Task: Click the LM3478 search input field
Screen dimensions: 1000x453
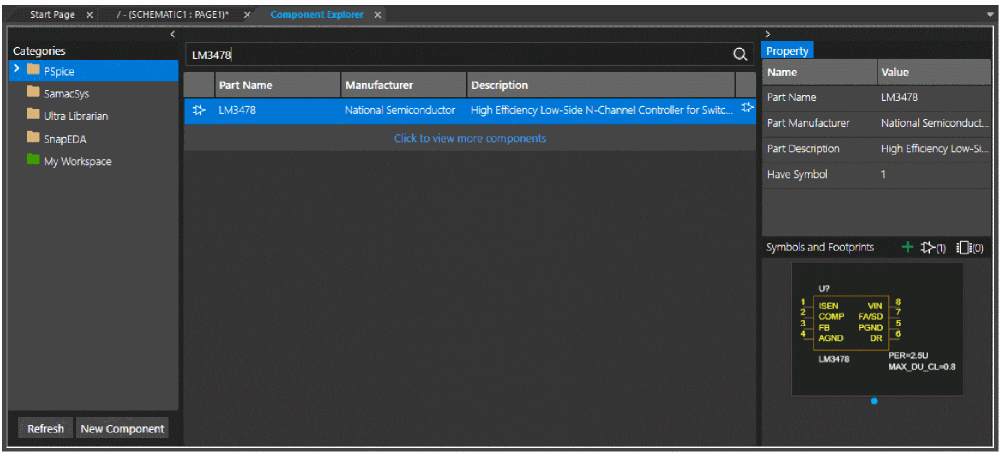Action: [x=457, y=56]
